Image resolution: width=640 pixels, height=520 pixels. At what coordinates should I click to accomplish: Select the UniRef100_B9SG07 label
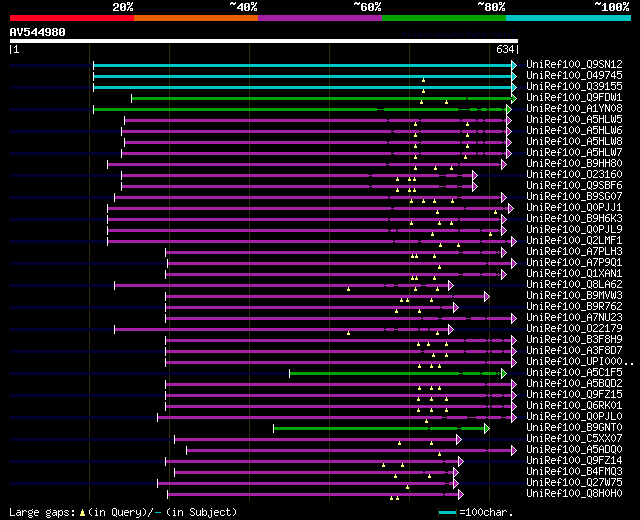574,196
